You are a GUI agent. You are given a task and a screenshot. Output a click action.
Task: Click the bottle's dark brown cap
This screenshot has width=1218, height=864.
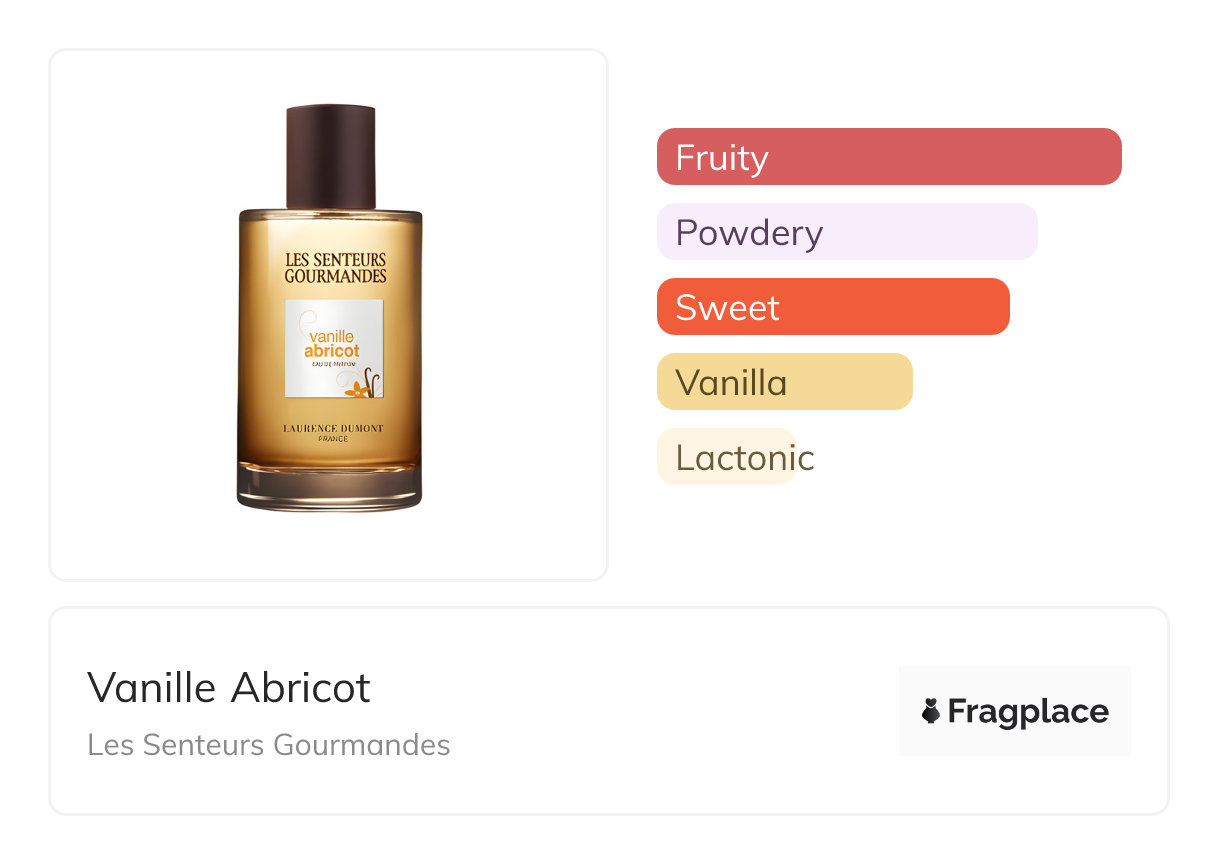click(331, 156)
